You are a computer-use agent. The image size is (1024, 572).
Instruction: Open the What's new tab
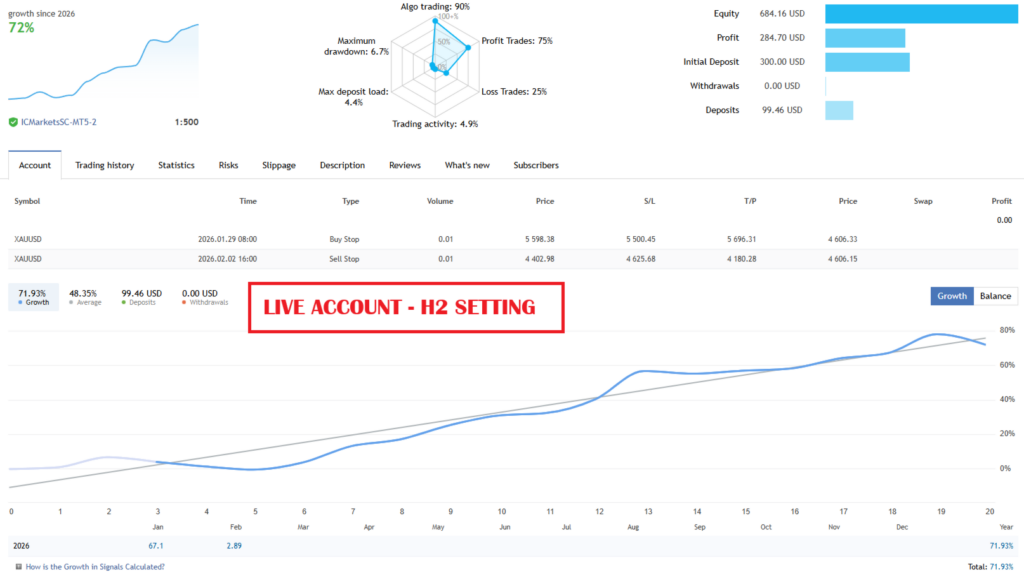point(467,165)
